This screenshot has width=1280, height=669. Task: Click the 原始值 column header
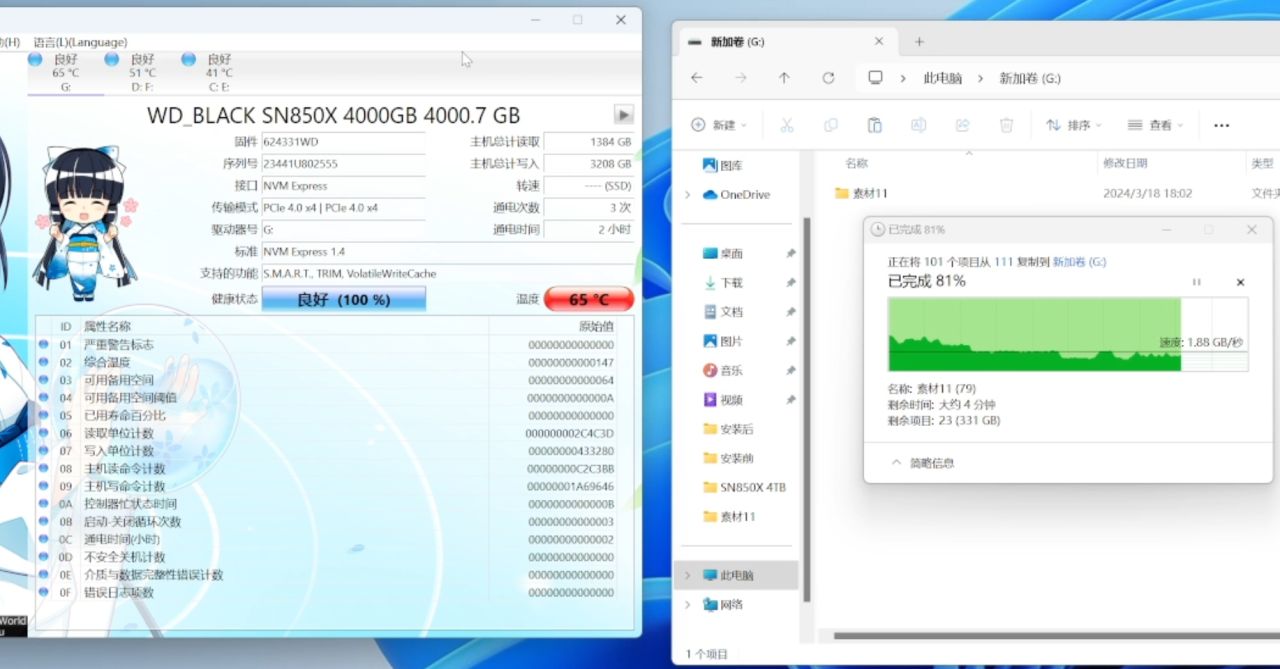596,326
